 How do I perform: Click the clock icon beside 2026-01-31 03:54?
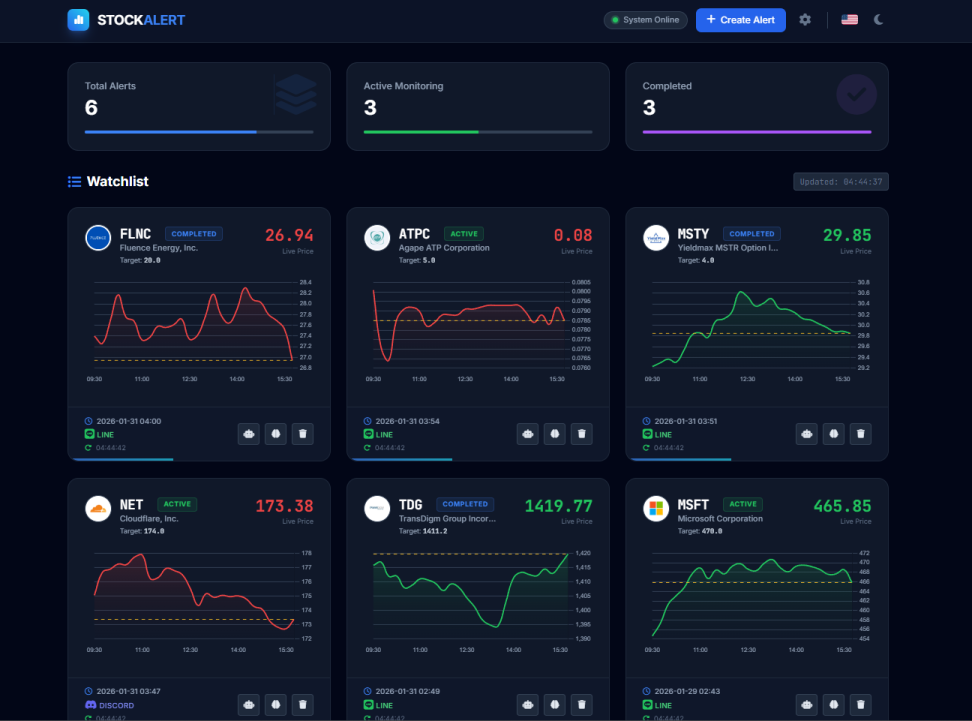pyautogui.click(x=368, y=421)
